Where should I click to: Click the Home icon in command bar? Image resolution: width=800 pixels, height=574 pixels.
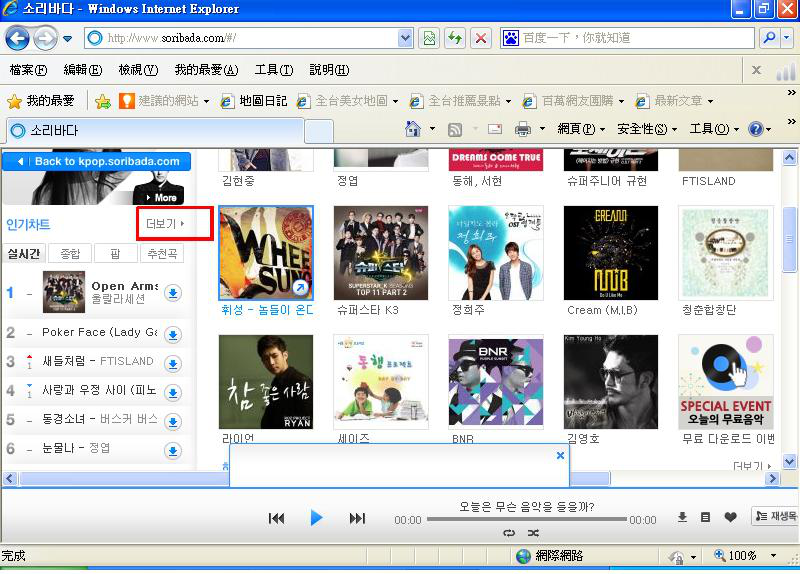[x=413, y=129]
